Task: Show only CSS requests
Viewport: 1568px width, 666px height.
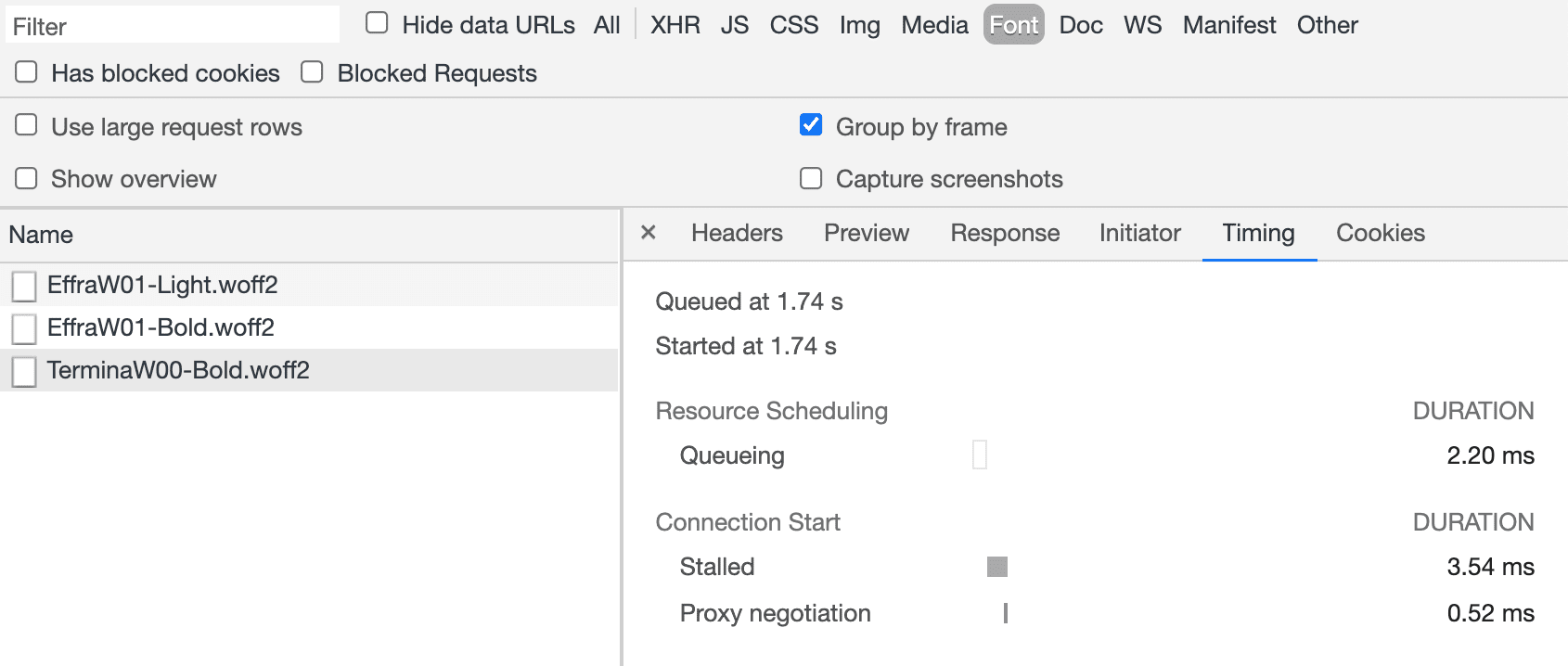Action: 793,25
